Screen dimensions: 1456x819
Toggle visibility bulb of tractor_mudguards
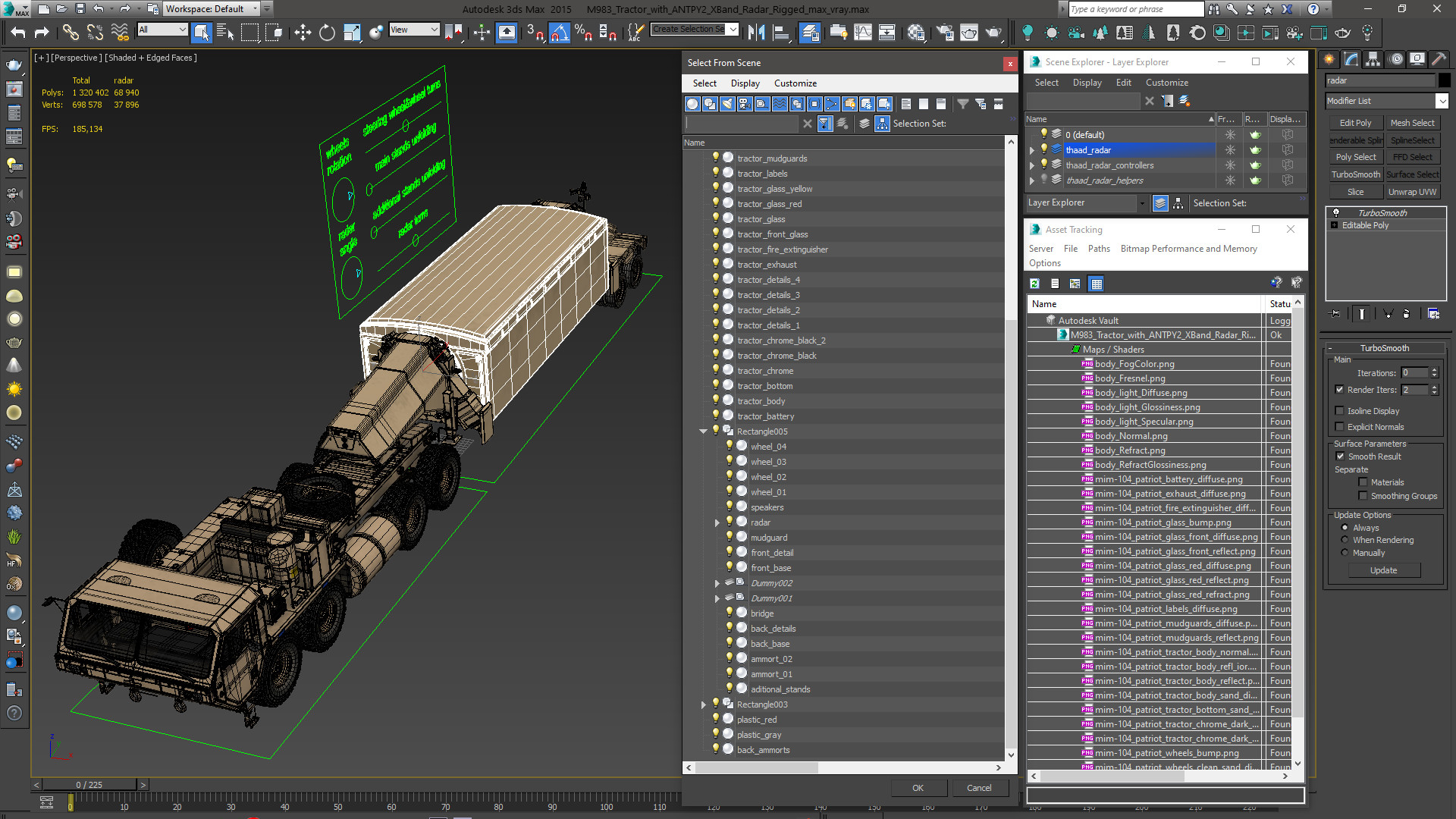tap(715, 158)
